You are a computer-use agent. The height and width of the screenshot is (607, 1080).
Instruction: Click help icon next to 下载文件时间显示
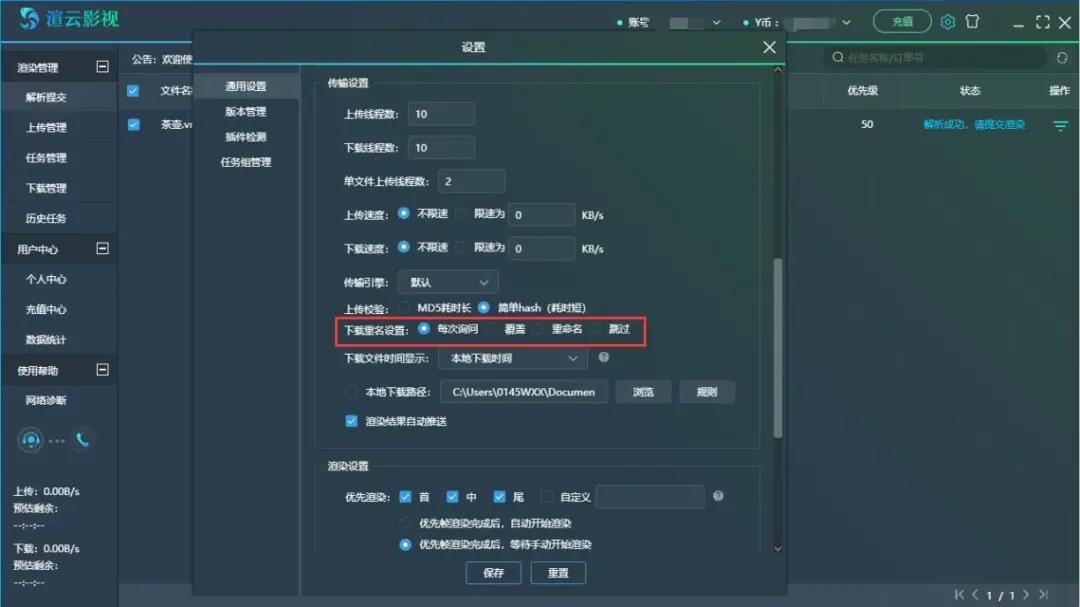click(603, 357)
